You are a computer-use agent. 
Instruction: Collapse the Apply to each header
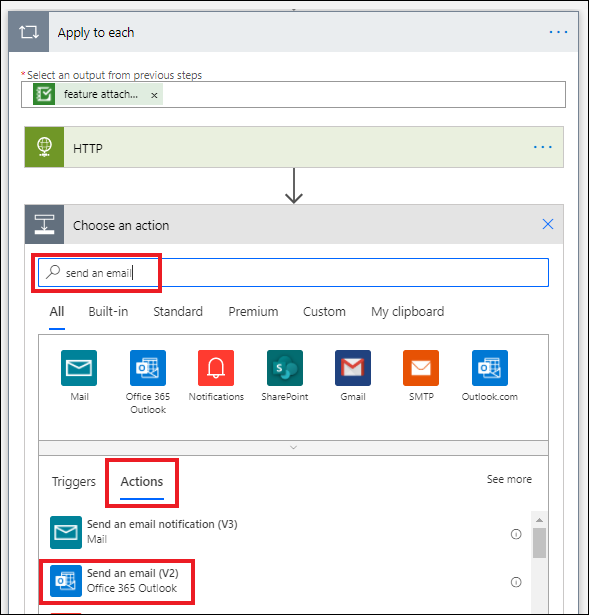click(x=293, y=32)
